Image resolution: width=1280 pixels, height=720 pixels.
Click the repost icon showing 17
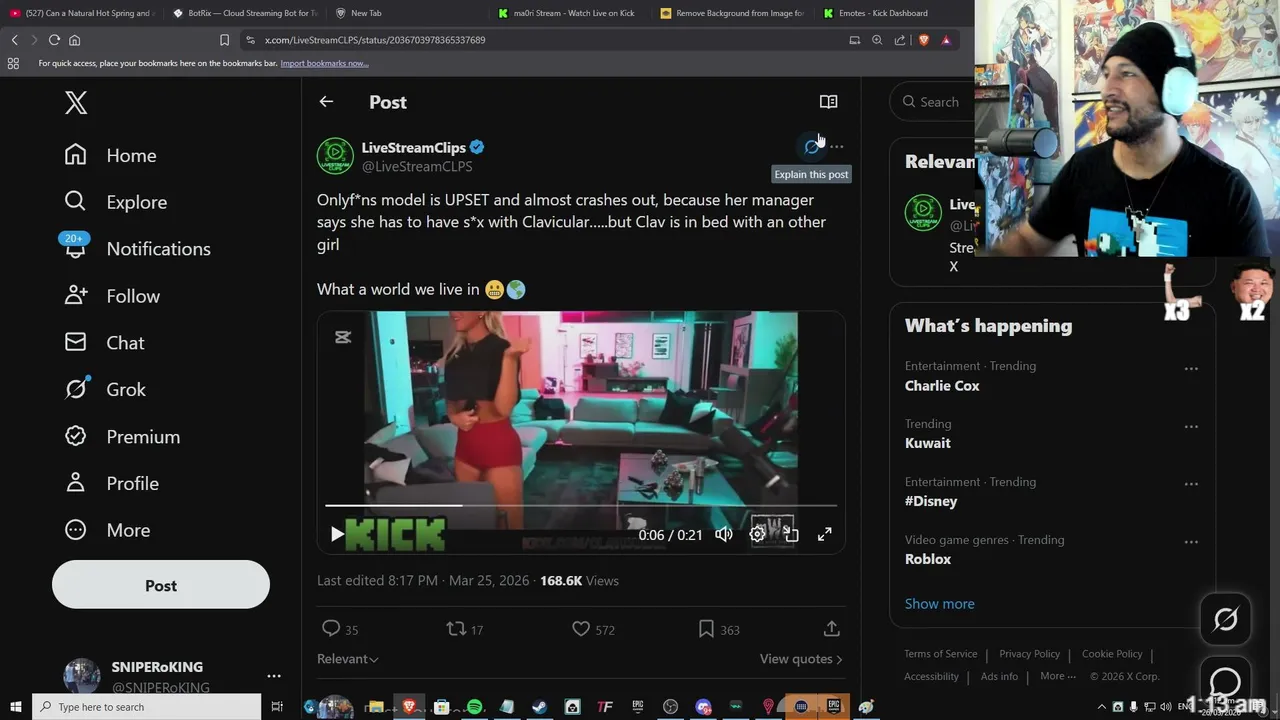455,628
